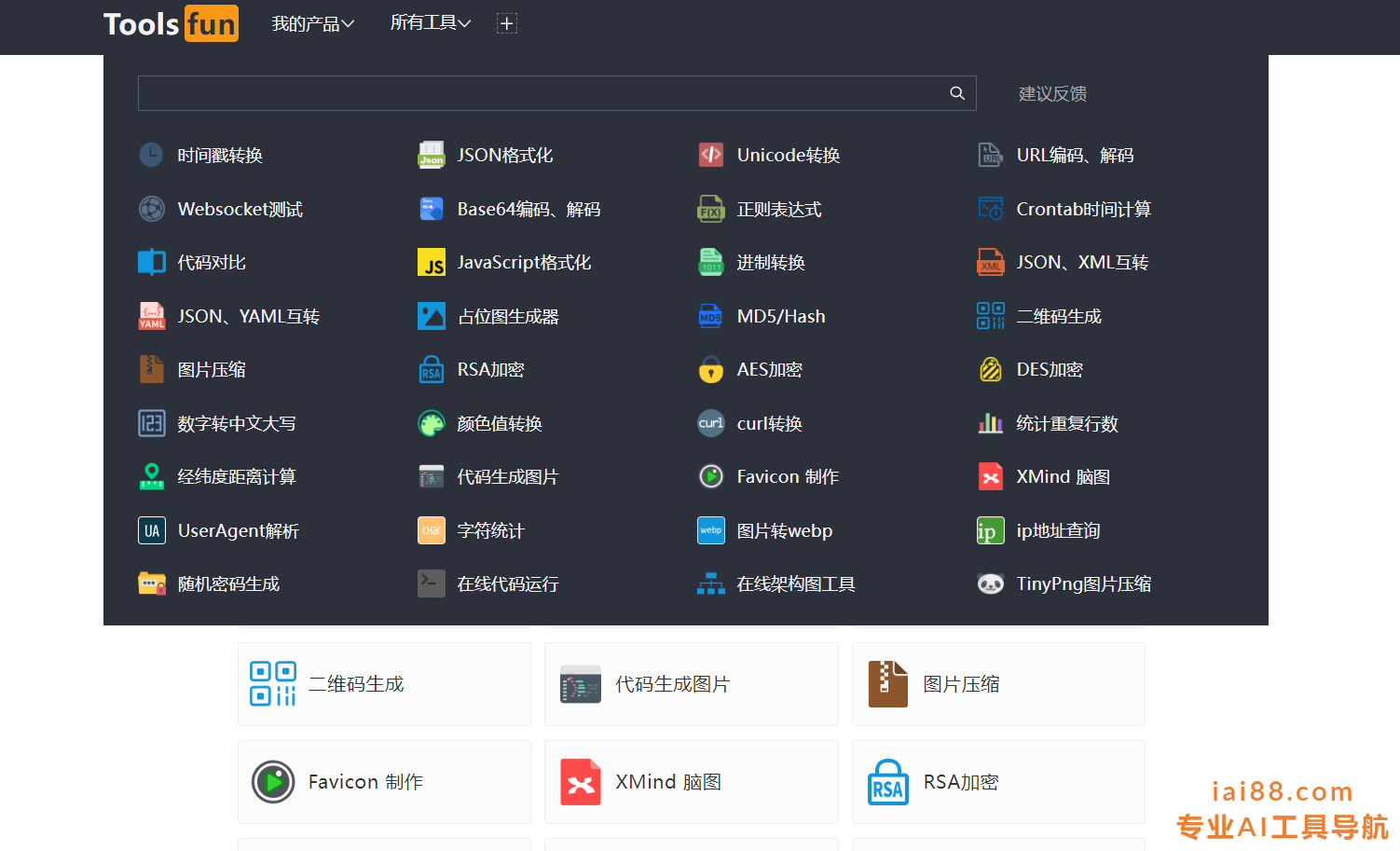Click the timestamp conversion clock icon
The width and height of the screenshot is (1400, 851).
pos(151,155)
